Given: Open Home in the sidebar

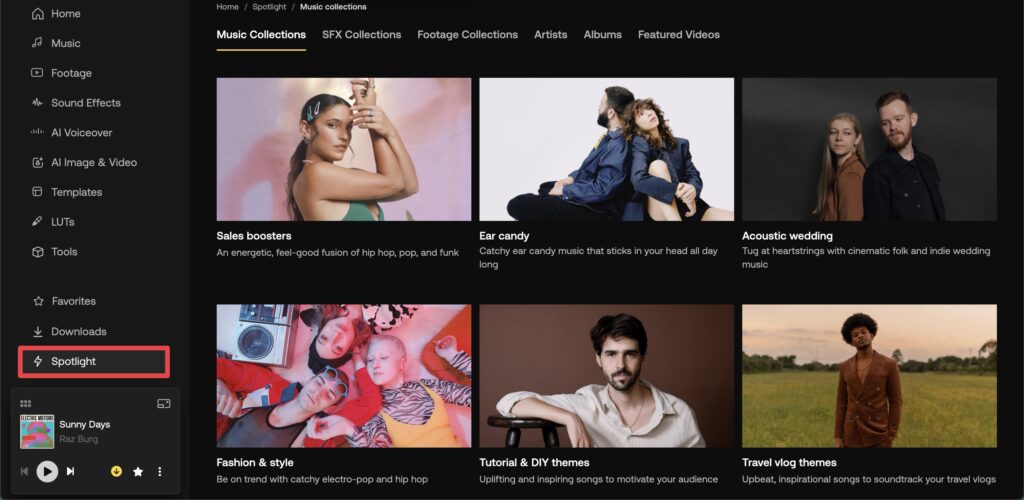Looking at the screenshot, I should (x=56, y=14).
